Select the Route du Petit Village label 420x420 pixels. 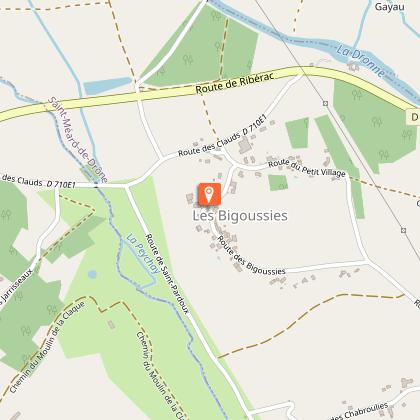[x=307, y=168]
